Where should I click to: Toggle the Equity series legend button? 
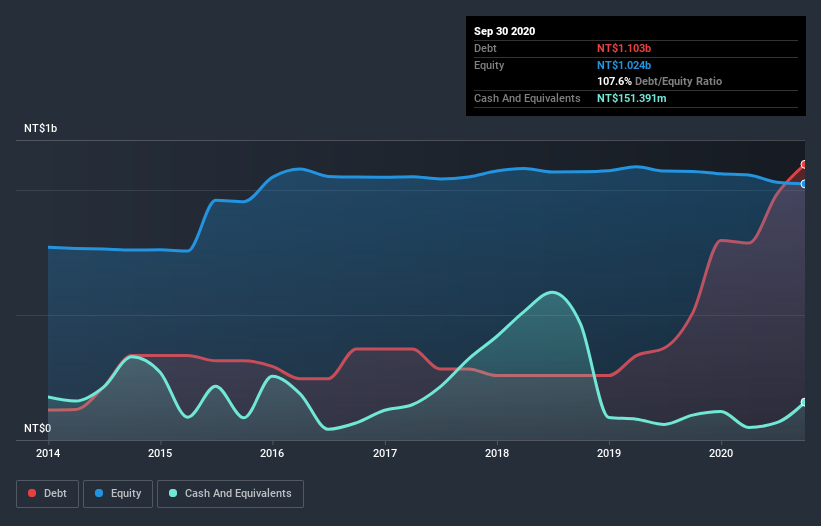[x=118, y=494]
